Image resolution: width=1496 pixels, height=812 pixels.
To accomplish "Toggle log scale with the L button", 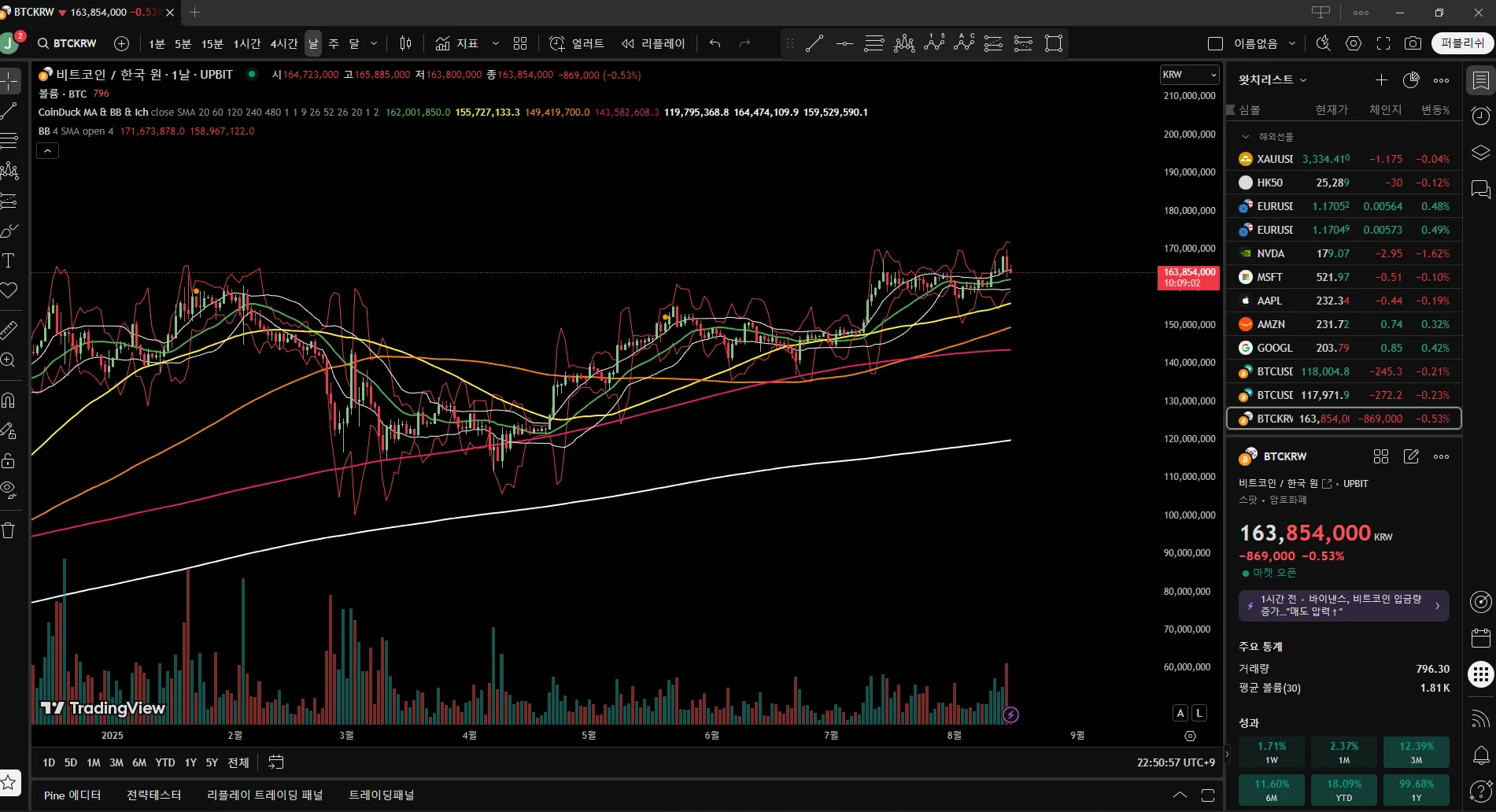I will [1199, 713].
